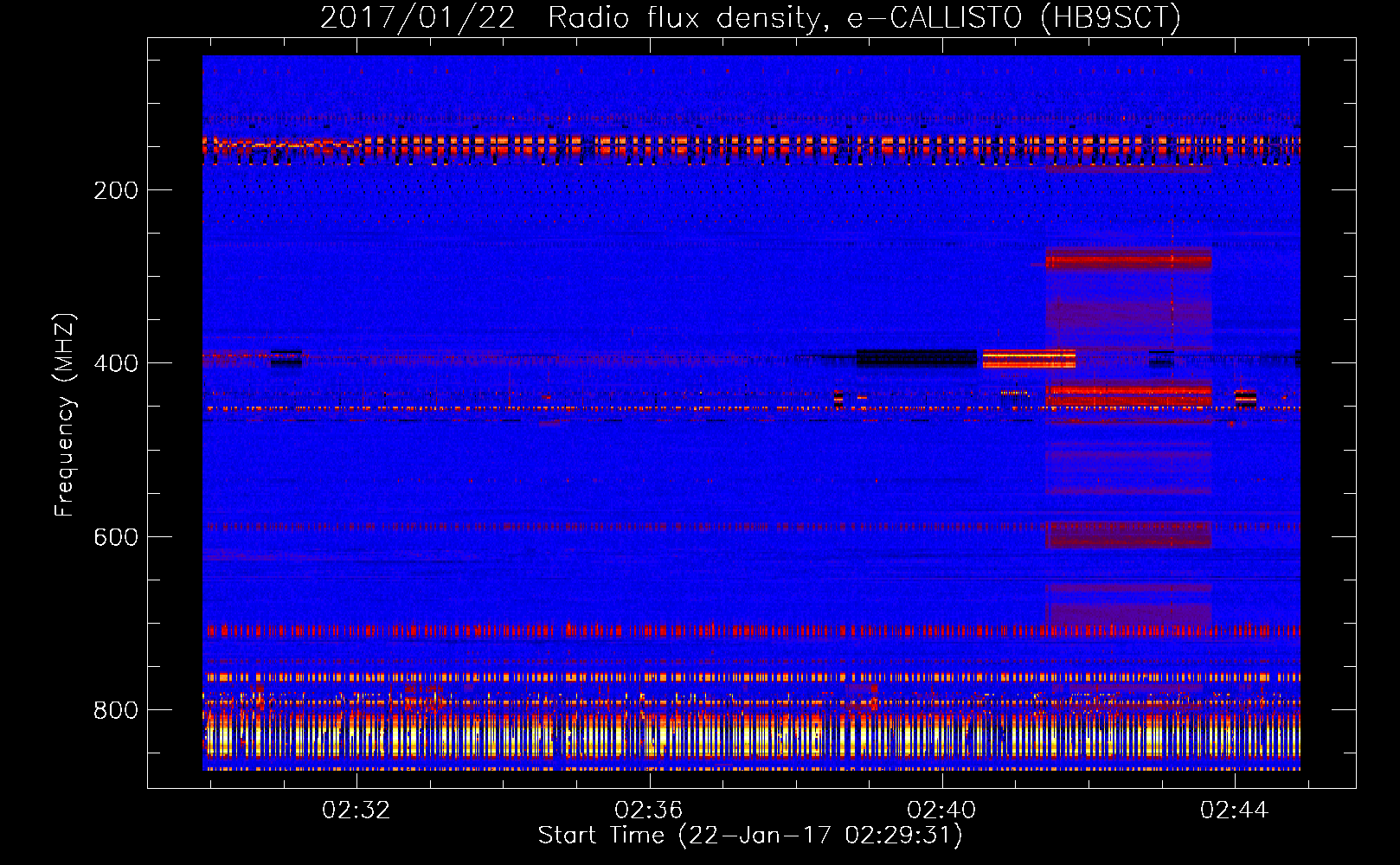Click the '600' frequency axis label
The image size is (1400, 865).
coord(116,537)
